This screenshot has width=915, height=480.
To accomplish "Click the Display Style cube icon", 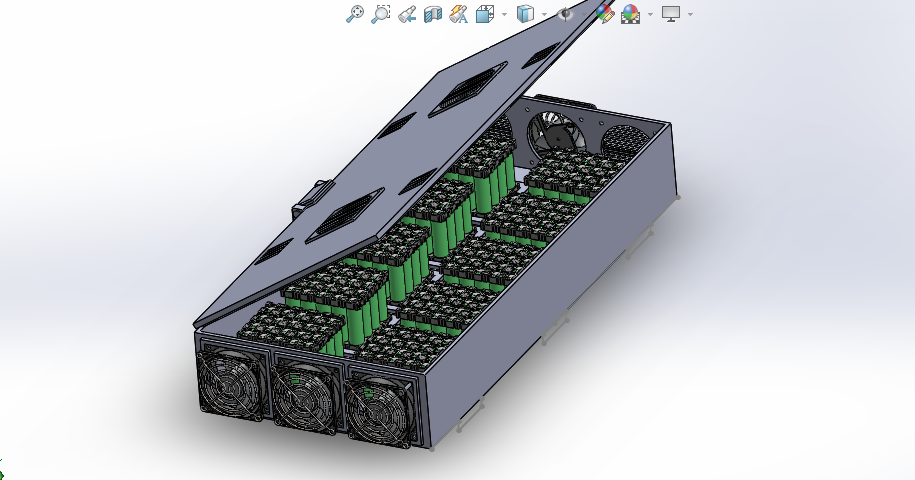I will 526,14.
